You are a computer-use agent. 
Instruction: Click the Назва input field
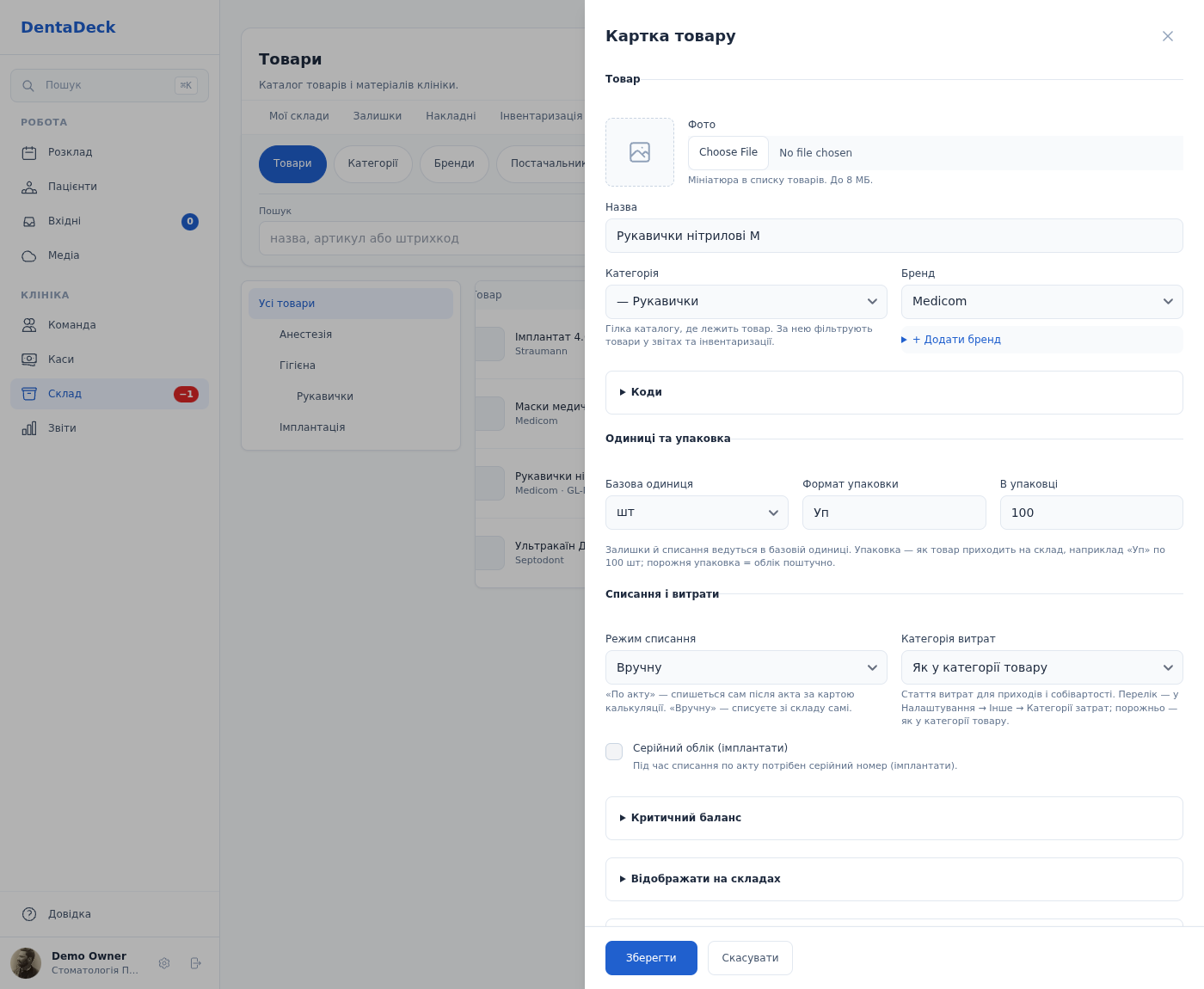pos(894,236)
